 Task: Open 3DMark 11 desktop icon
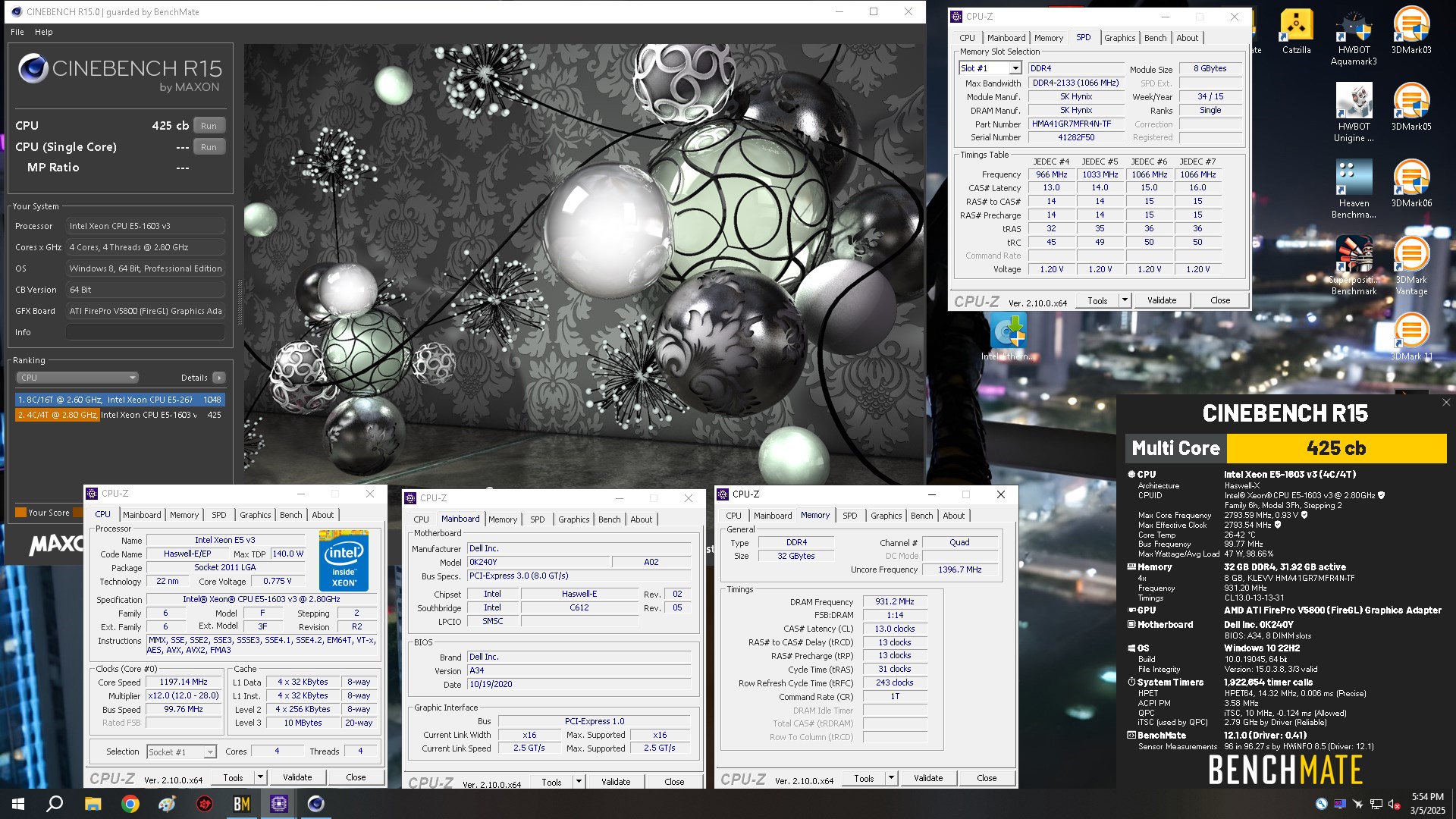pos(1411,338)
